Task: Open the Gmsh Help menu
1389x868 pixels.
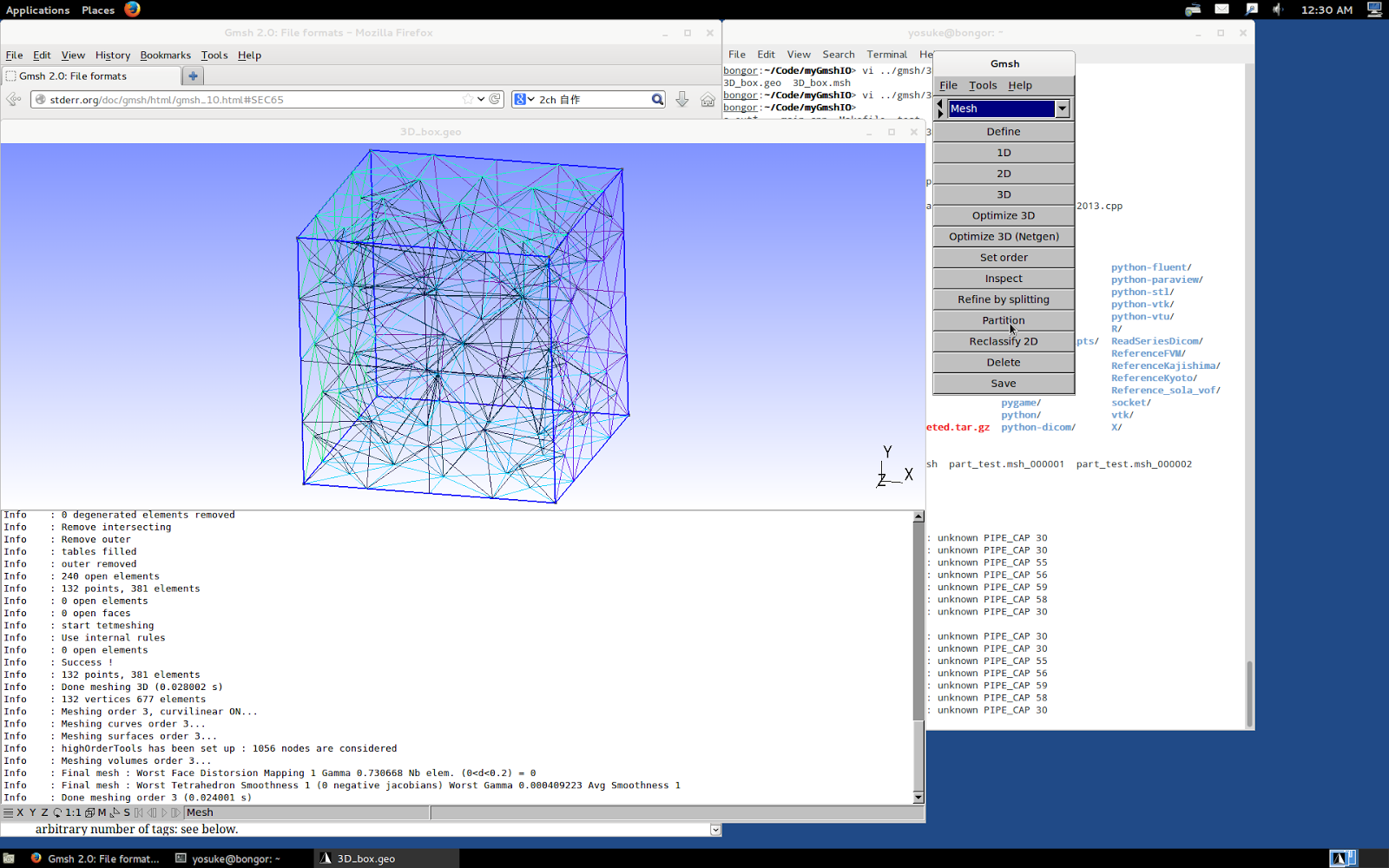Action: click(x=1020, y=85)
